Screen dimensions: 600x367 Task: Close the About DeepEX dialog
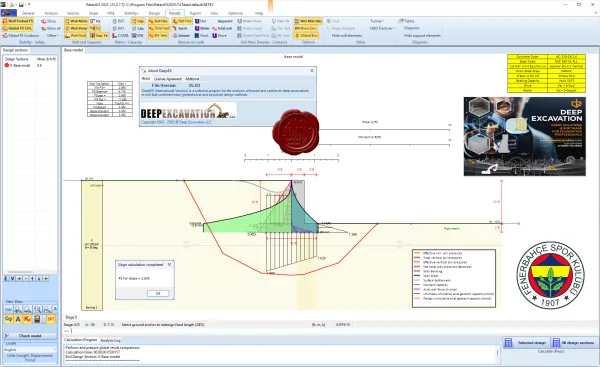pyautogui.click(x=312, y=70)
